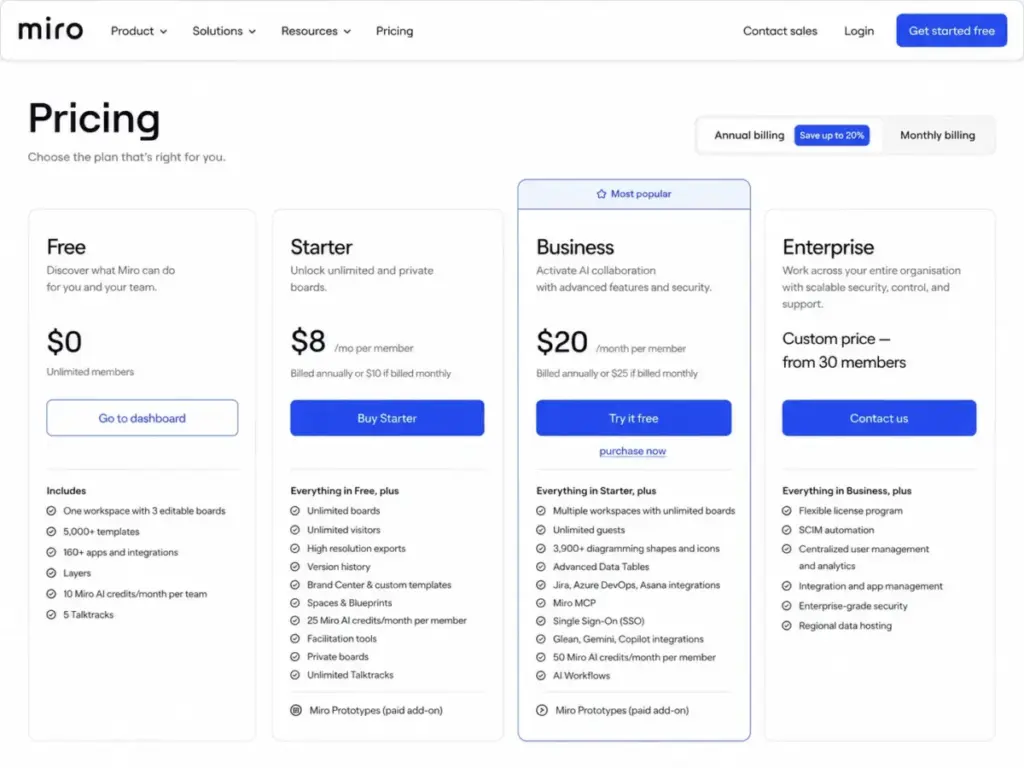Click '160+ apps and integrations' text

[x=120, y=552]
